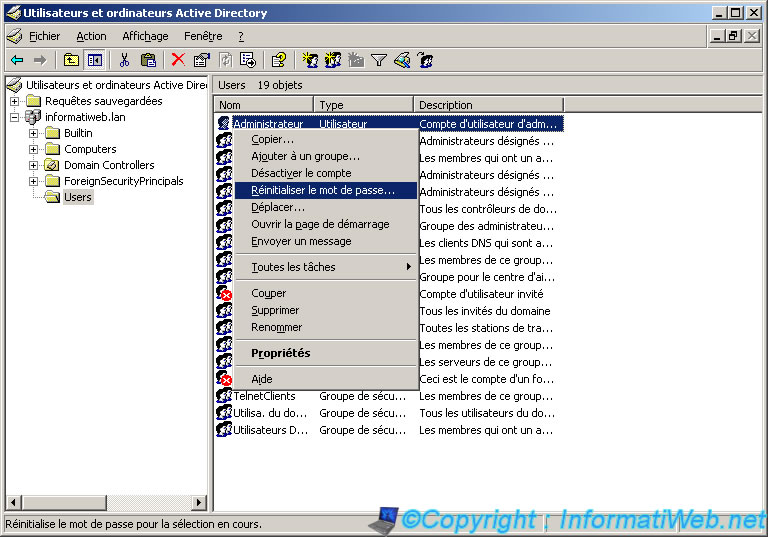Choose Envoyer un message
This screenshot has width=768, height=537.
(x=326, y=241)
